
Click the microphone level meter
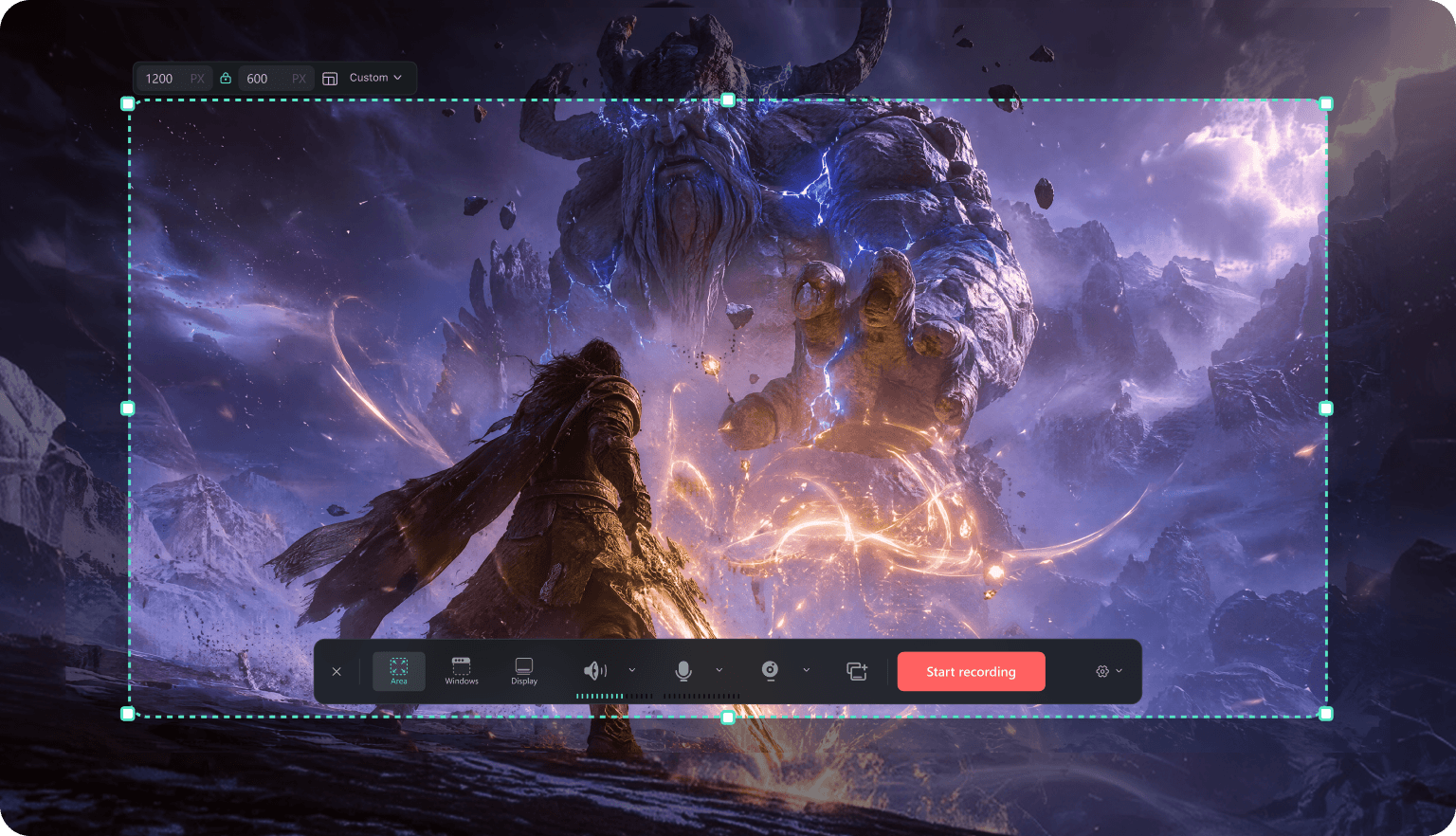[x=701, y=697]
